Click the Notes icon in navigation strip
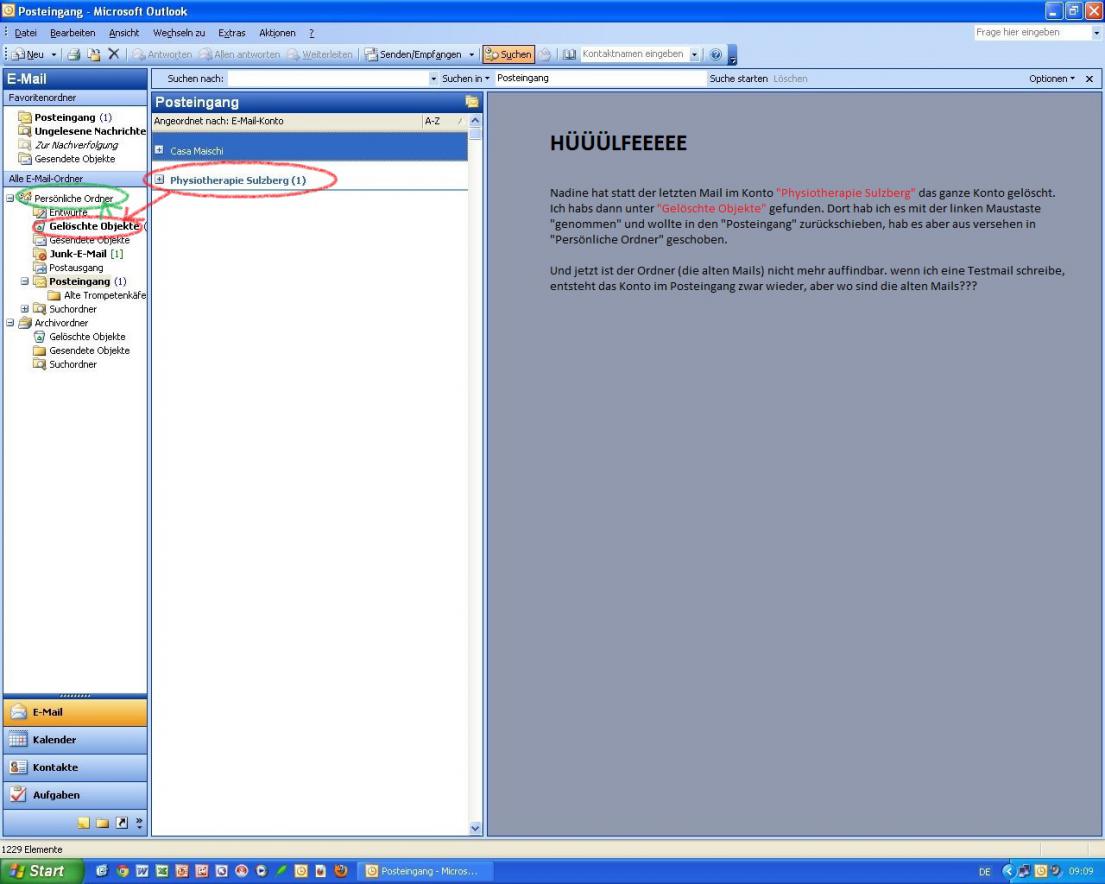 (x=84, y=823)
